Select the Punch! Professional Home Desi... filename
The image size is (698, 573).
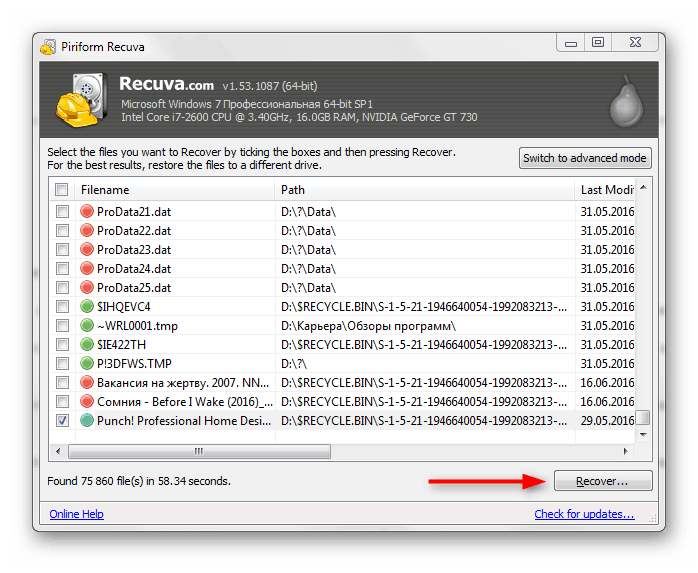pos(184,421)
